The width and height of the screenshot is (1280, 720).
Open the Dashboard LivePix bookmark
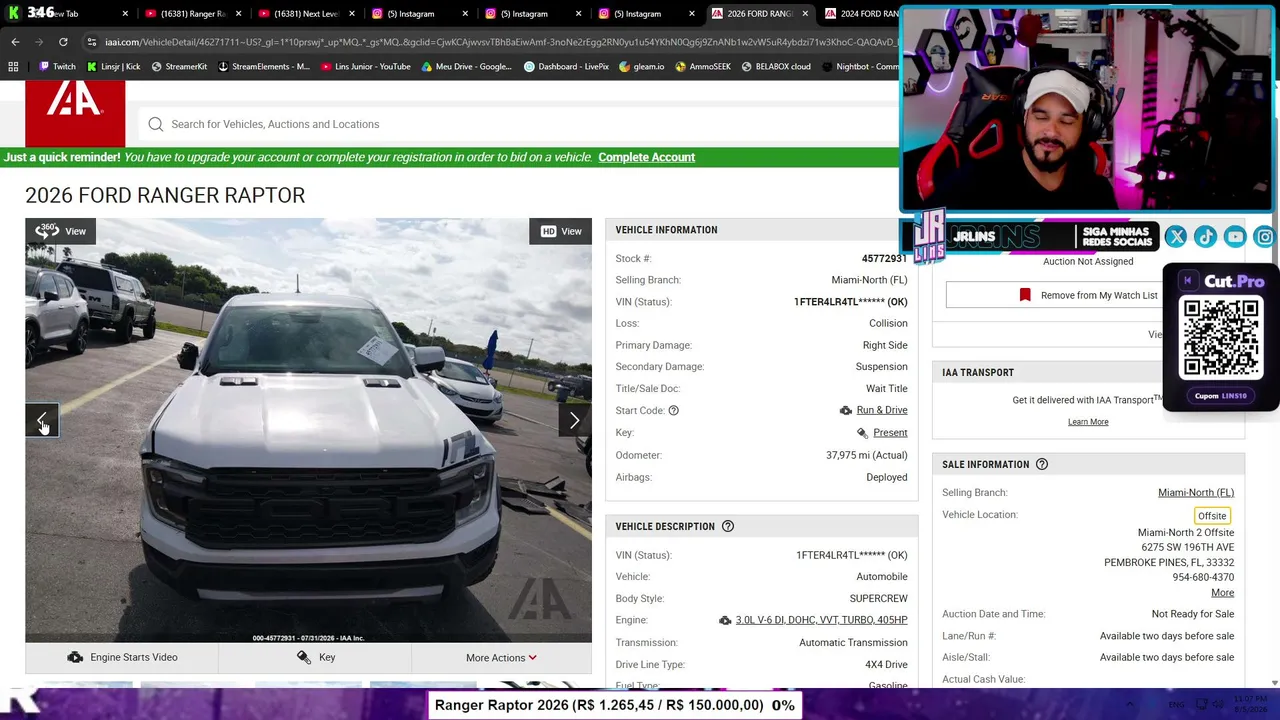click(566, 67)
